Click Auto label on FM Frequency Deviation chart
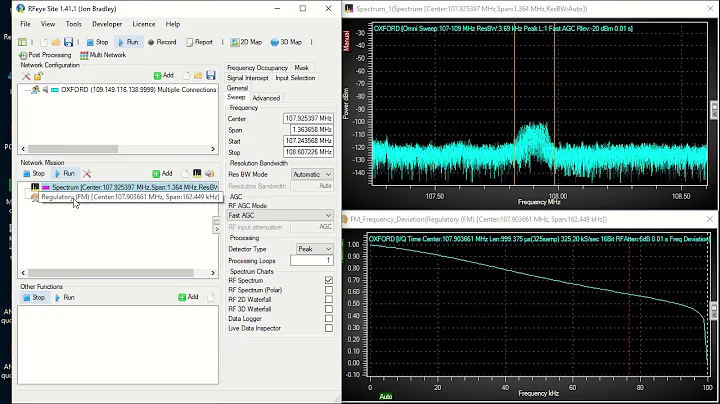This screenshot has height=404, width=720. tap(386, 397)
